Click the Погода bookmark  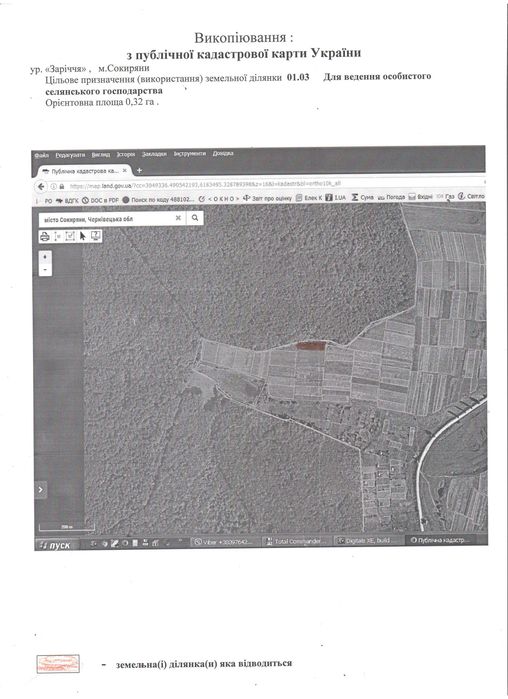[x=392, y=197]
